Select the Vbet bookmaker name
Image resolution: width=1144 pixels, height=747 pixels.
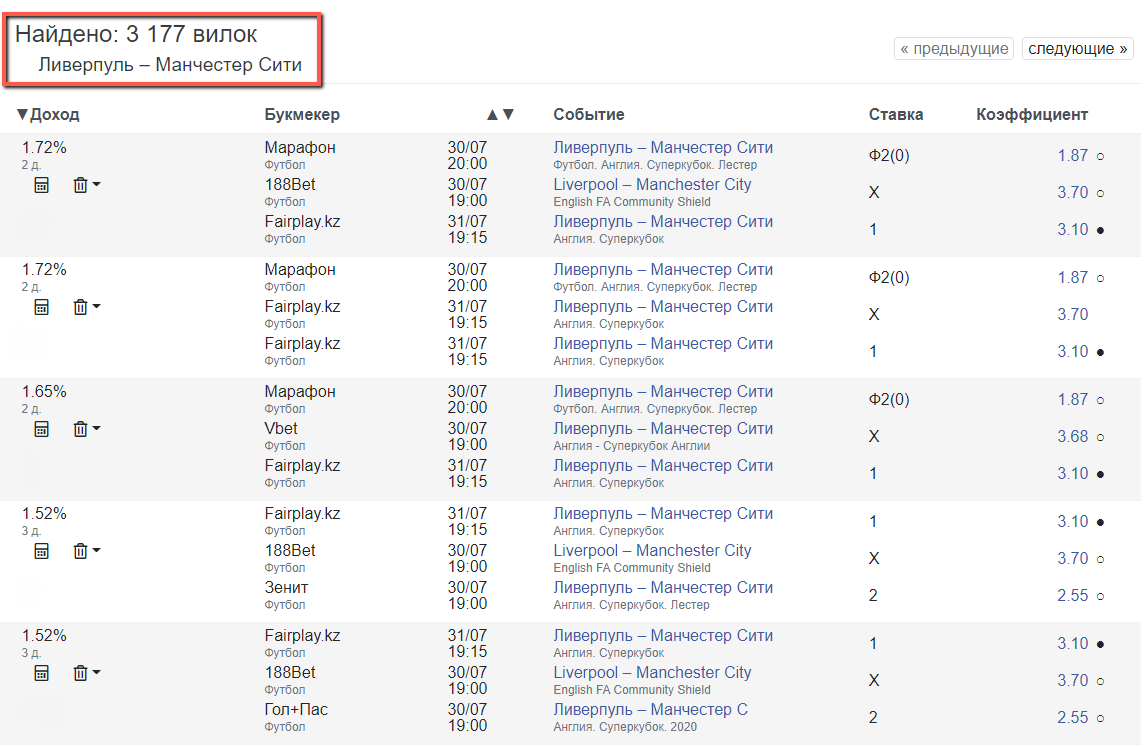tap(281, 429)
